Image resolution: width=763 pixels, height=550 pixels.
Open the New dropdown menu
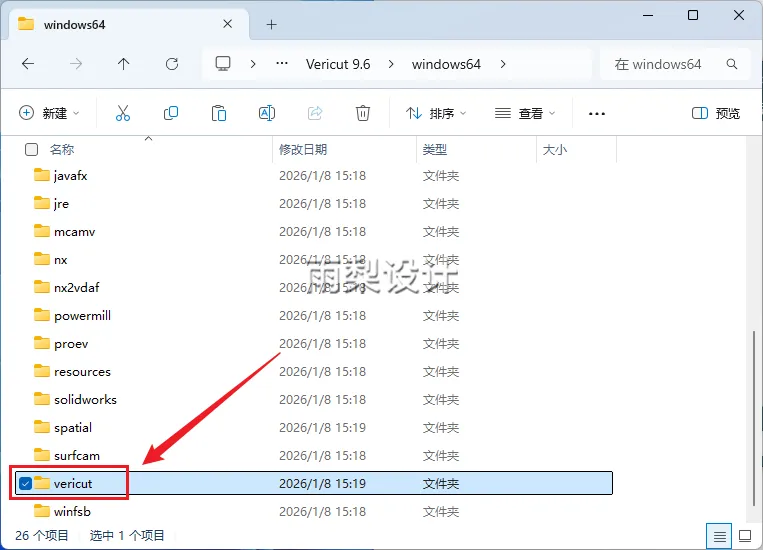(x=49, y=113)
